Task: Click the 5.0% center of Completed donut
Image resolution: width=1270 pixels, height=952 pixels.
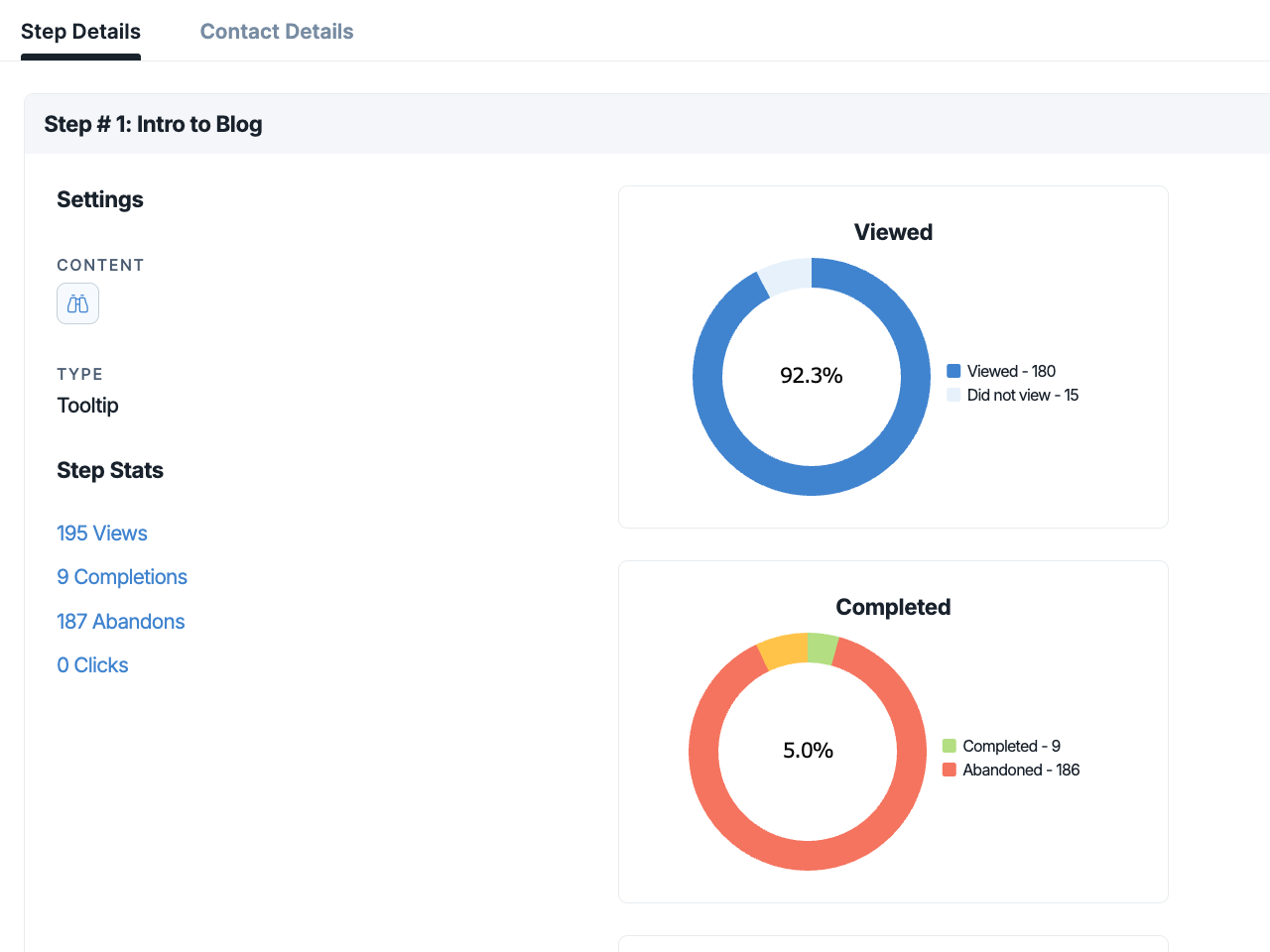Action: point(808,751)
